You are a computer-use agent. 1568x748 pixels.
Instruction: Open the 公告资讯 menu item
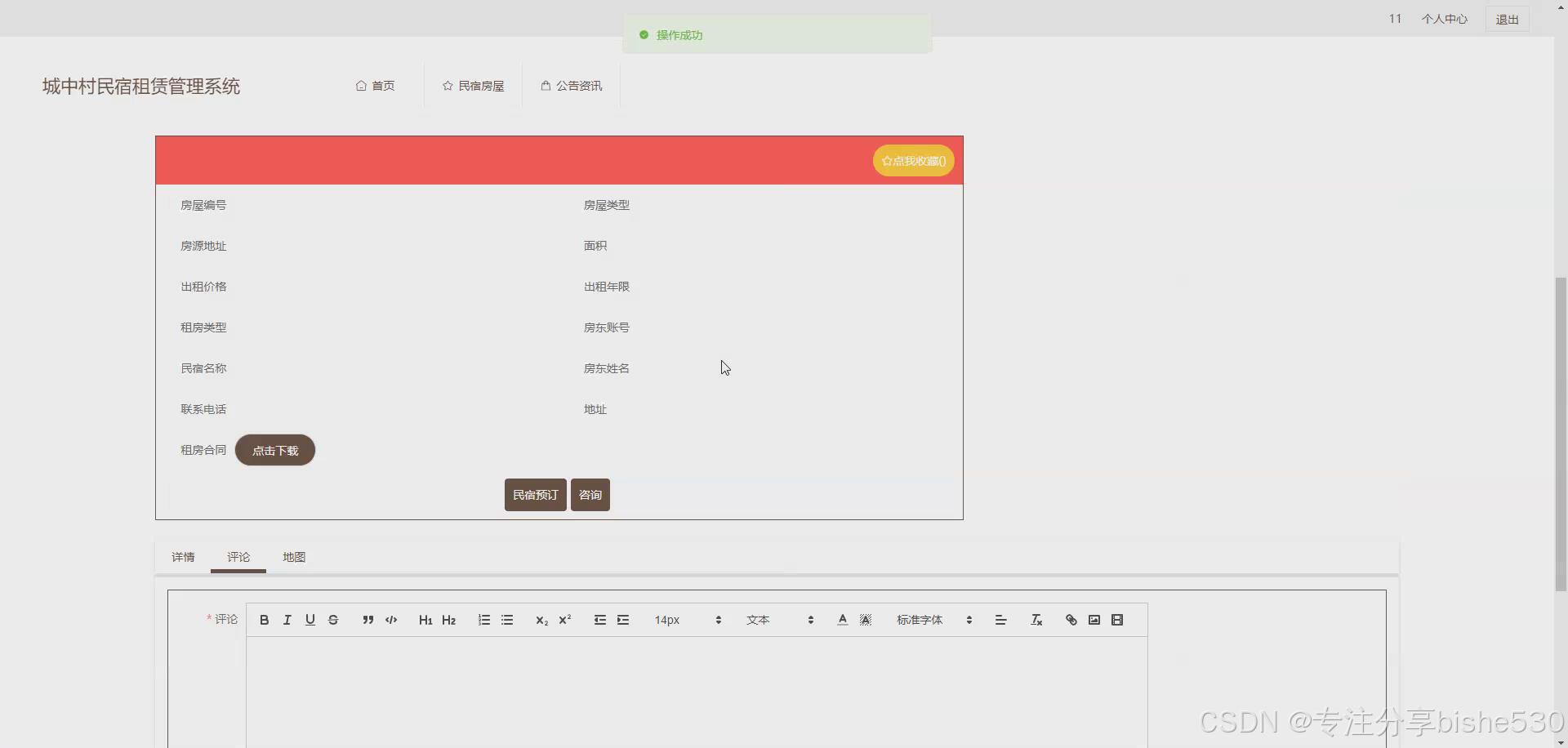(571, 85)
